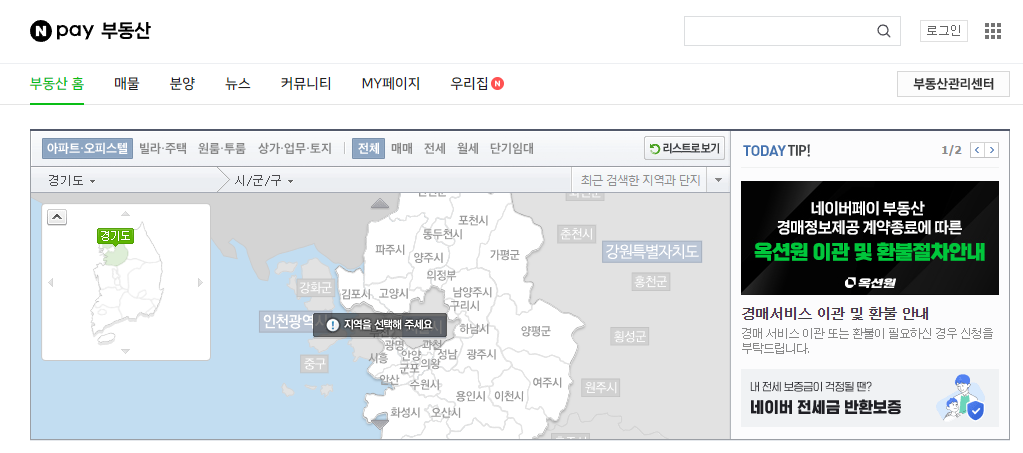Expand recently searched regions dropdown arrow
Viewport: 1023px width, 453px height.
[x=718, y=180]
